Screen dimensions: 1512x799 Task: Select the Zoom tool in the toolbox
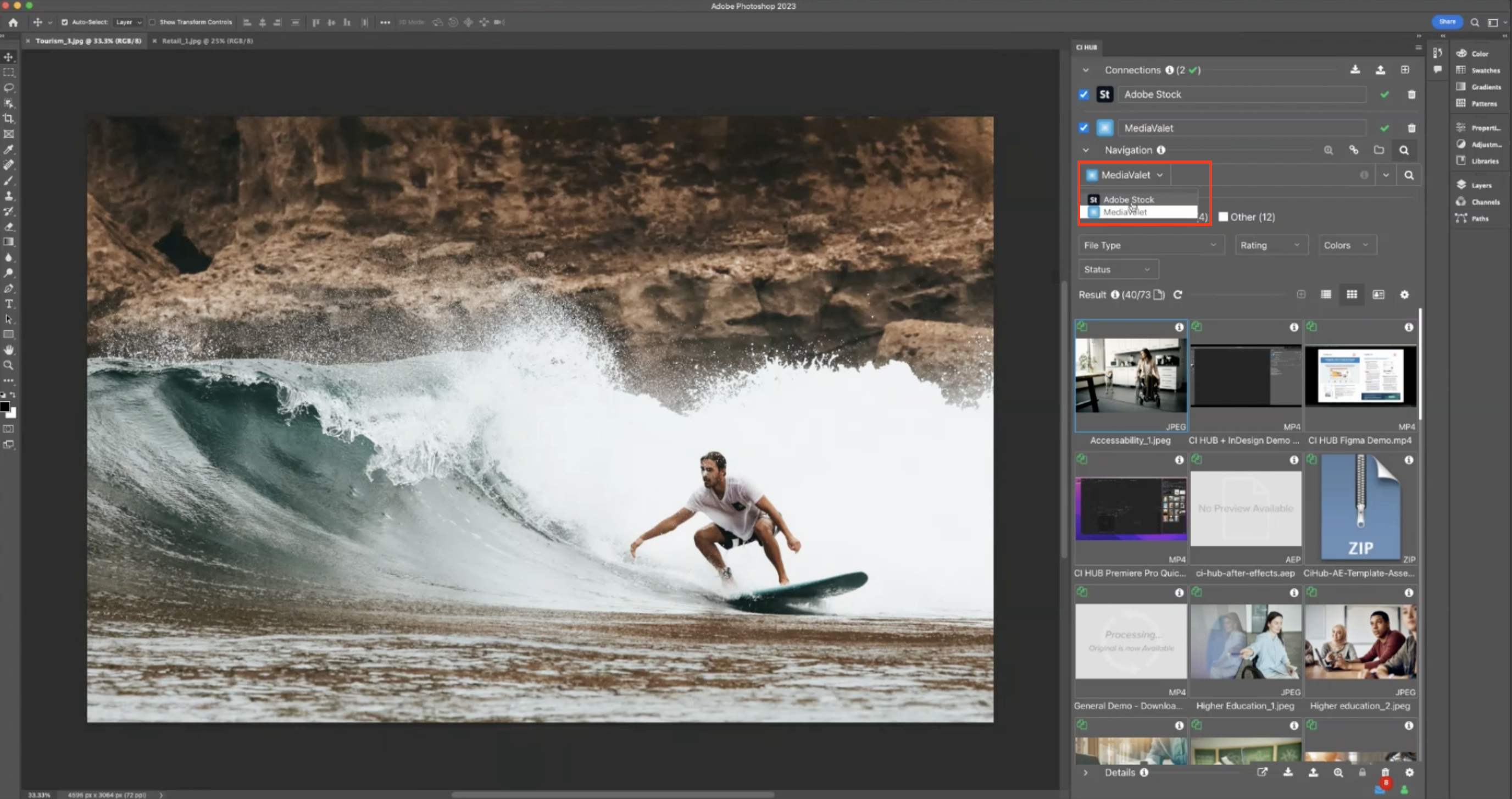coord(9,365)
